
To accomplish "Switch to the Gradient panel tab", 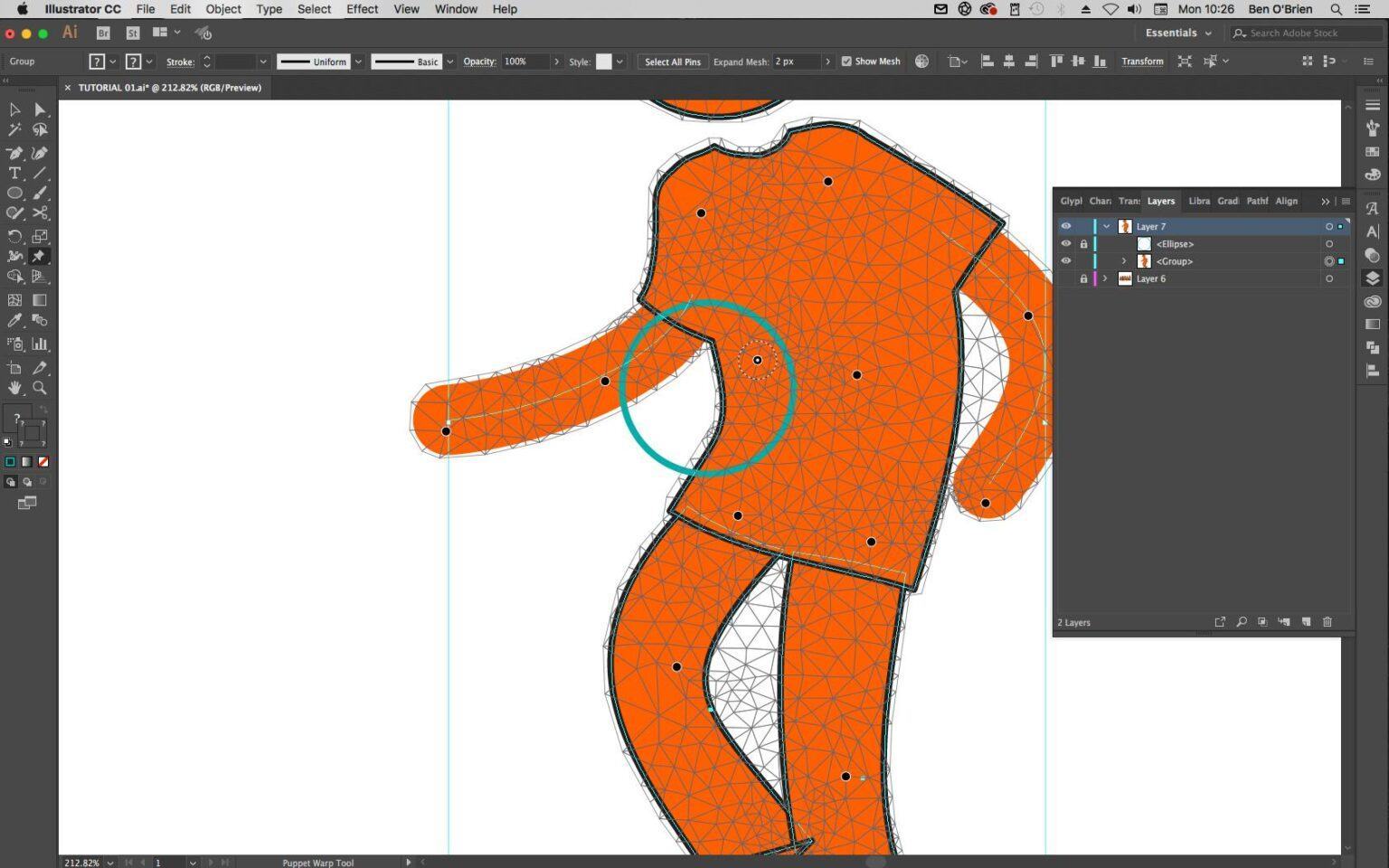I will pos(1229,201).
